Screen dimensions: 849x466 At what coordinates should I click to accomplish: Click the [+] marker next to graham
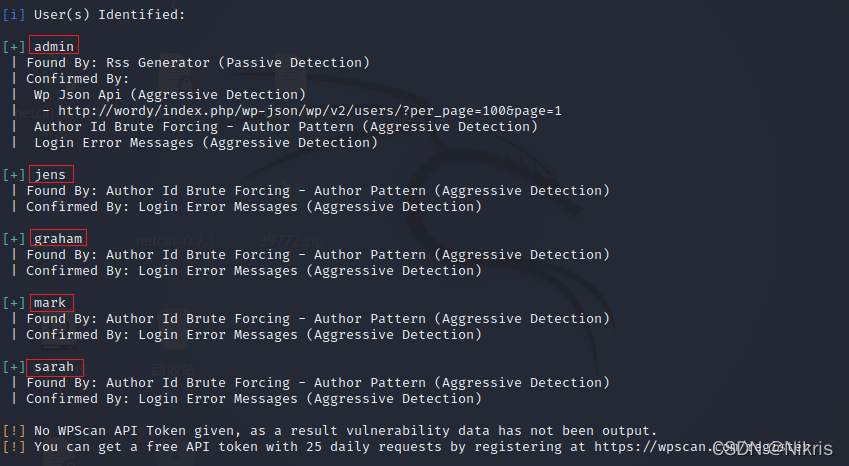tap(14, 239)
